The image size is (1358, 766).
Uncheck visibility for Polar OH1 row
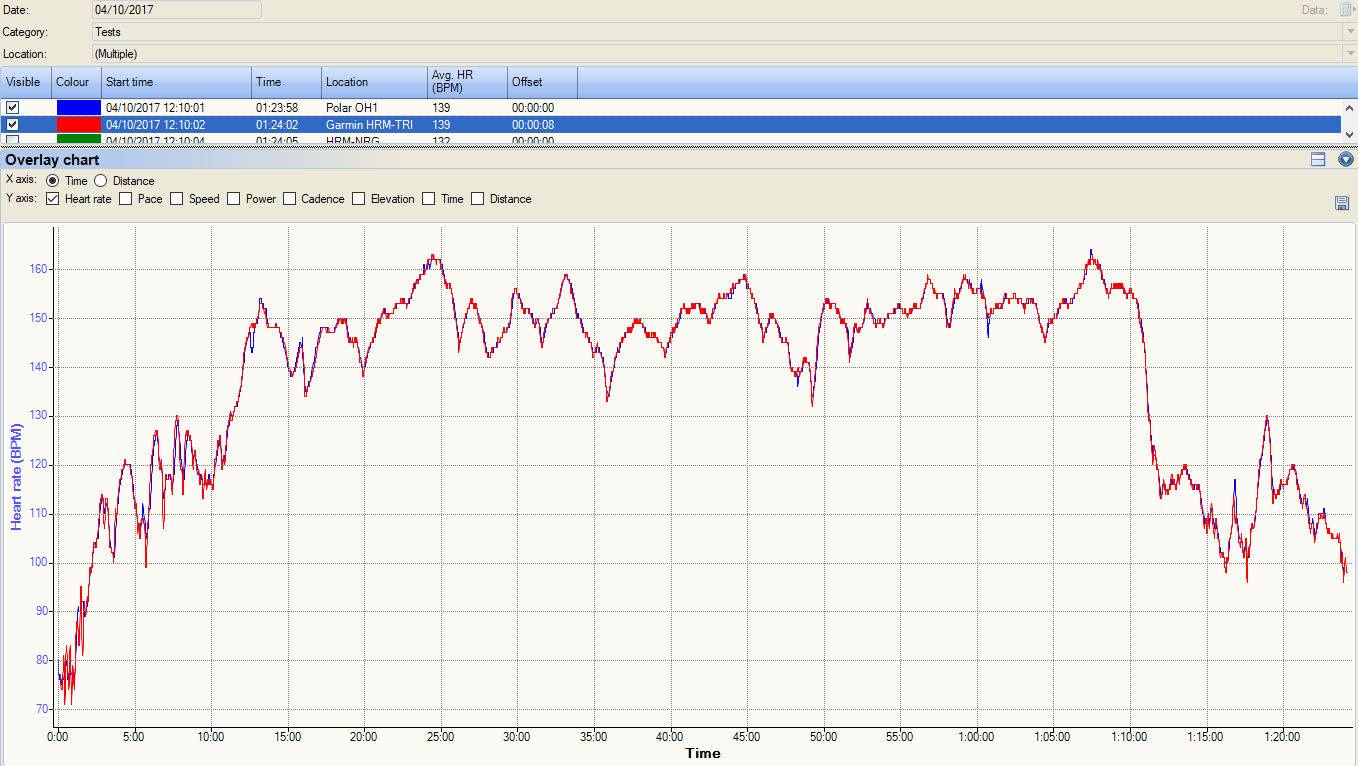pos(13,107)
